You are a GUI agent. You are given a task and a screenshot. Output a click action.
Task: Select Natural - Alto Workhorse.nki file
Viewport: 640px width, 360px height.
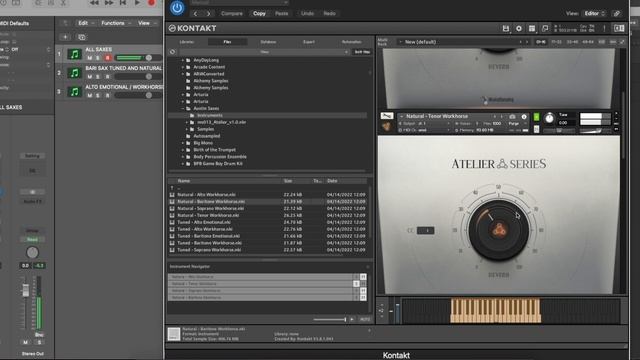click(206, 195)
